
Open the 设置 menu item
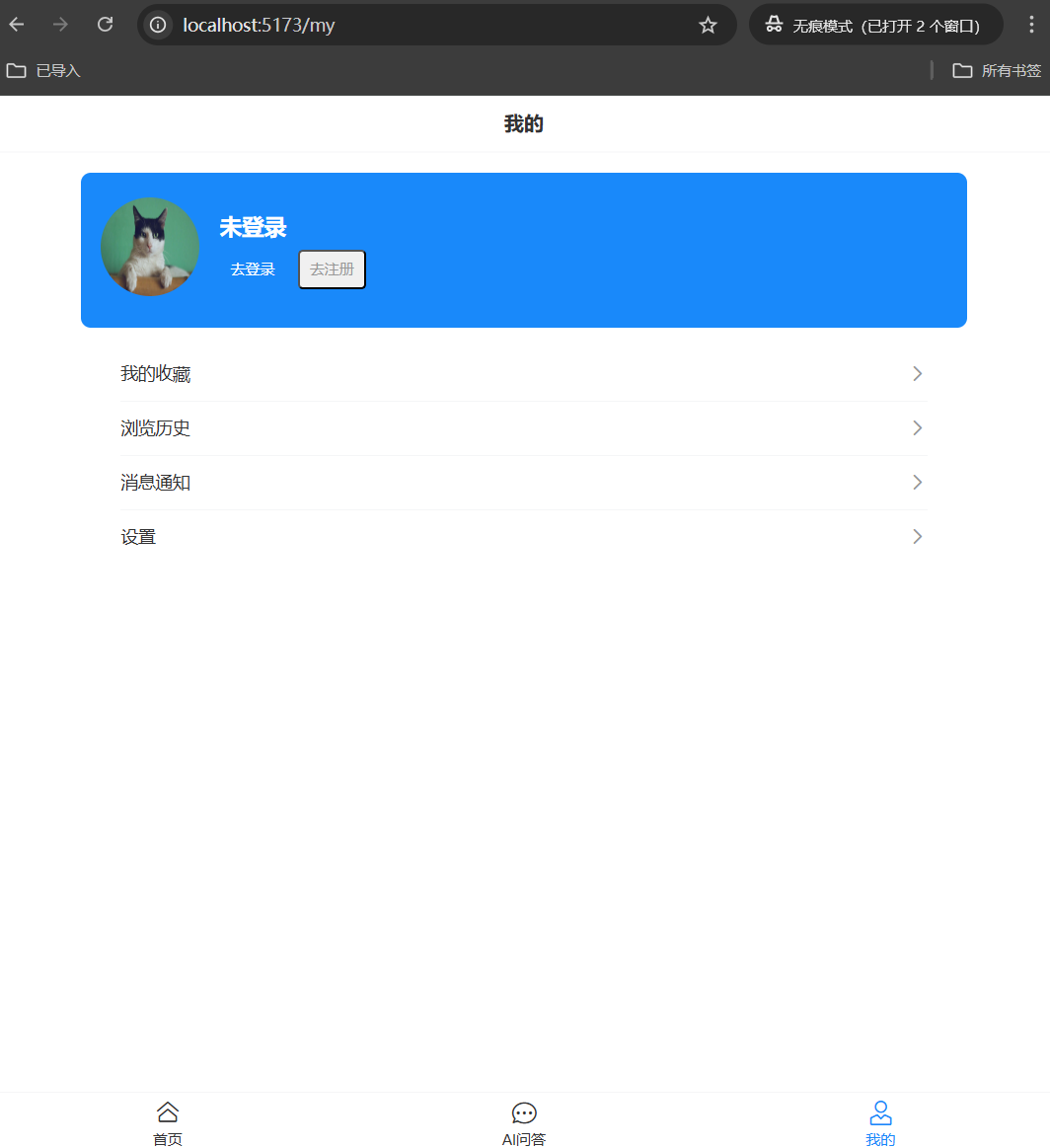tap(138, 537)
